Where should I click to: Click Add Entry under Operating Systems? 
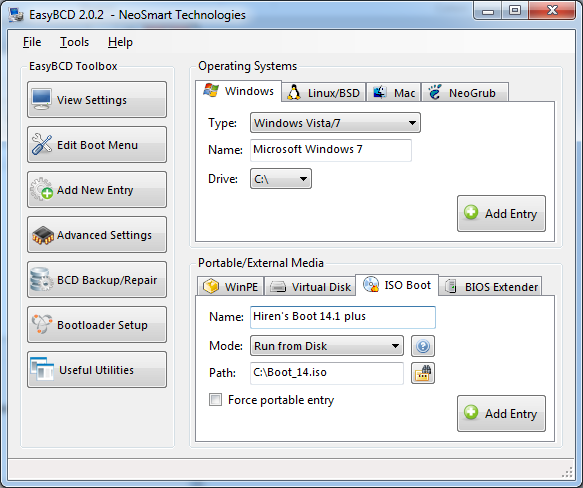[501, 214]
